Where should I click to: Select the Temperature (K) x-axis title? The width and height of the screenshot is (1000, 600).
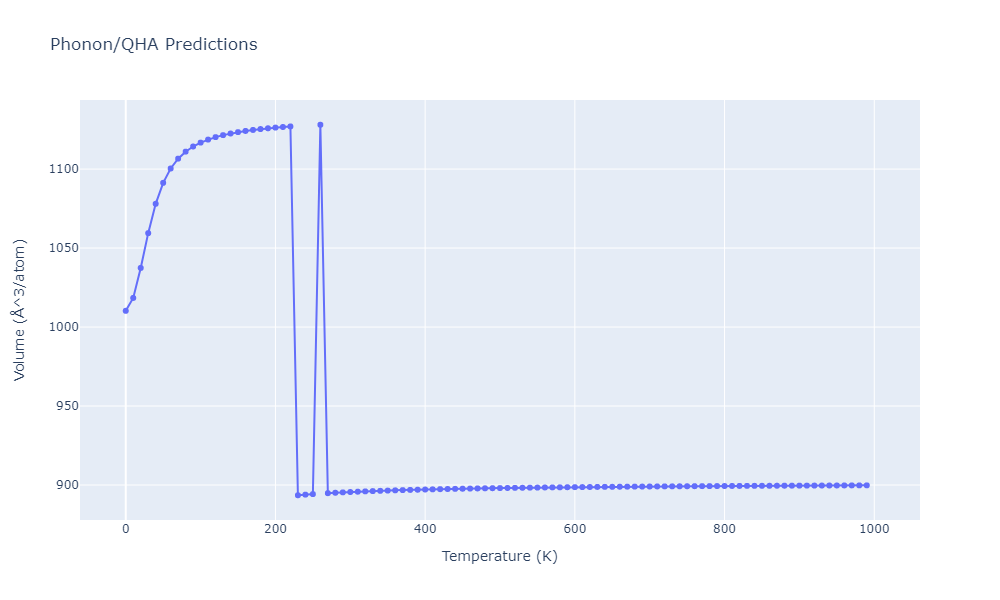pyautogui.click(x=499, y=556)
